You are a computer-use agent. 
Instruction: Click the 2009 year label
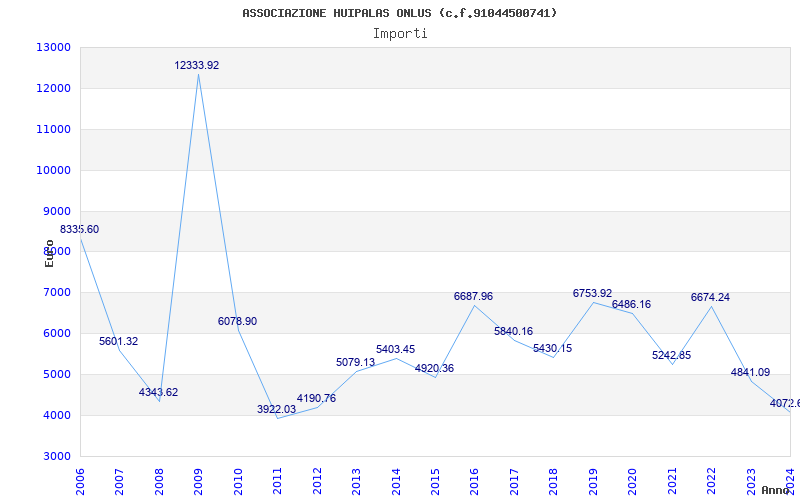[x=198, y=482]
